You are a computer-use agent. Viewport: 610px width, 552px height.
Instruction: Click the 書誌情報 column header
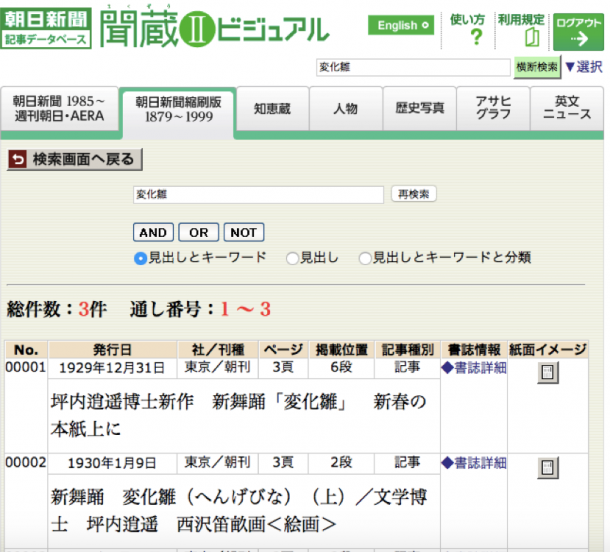tap(474, 349)
